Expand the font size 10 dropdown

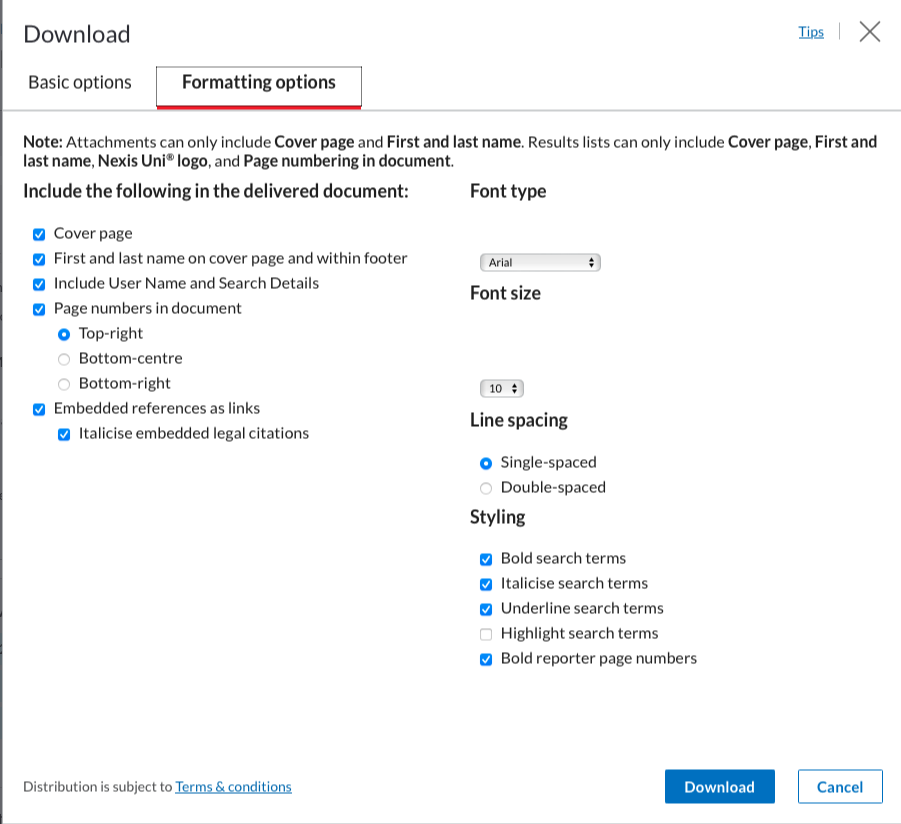(x=502, y=389)
